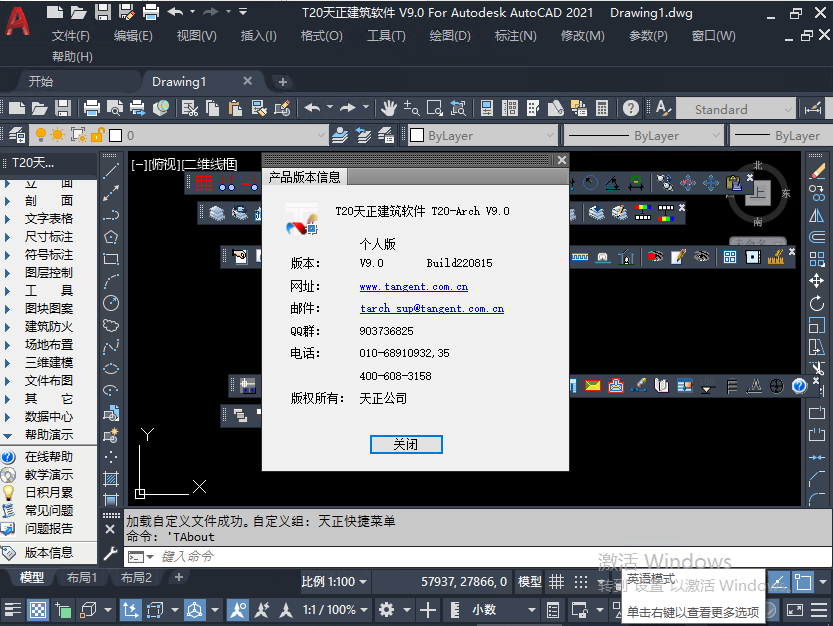This screenshot has width=833, height=626.
Task: Click the blue help circle in floating toolbar
Action: [799, 385]
